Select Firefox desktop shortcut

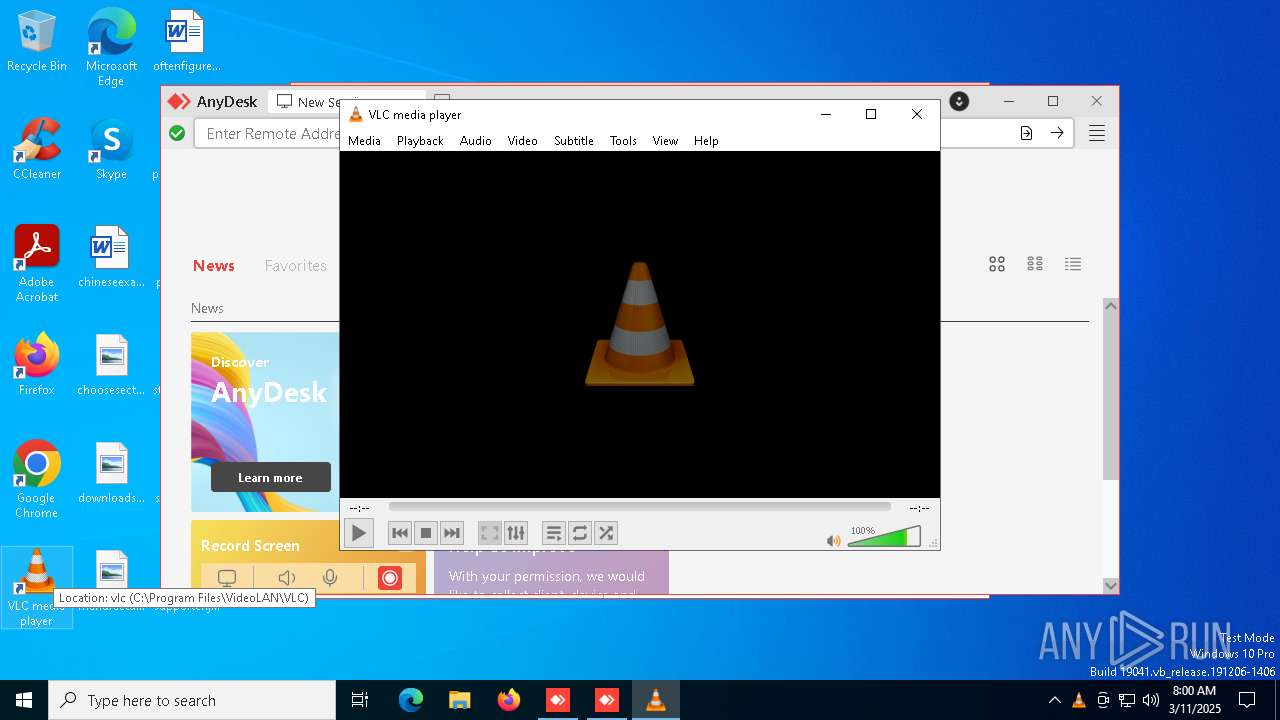pyautogui.click(x=37, y=365)
